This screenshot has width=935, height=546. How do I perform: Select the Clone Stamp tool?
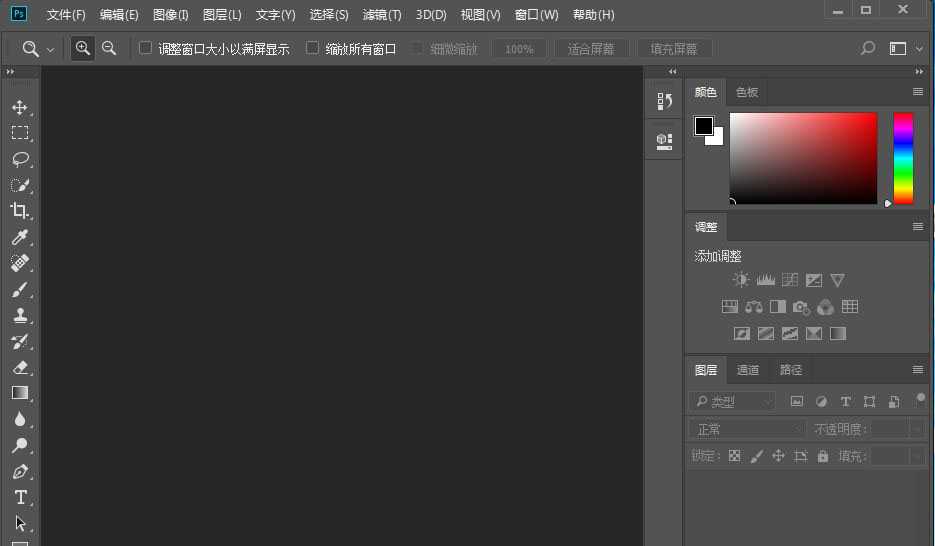[x=19, y=316]
